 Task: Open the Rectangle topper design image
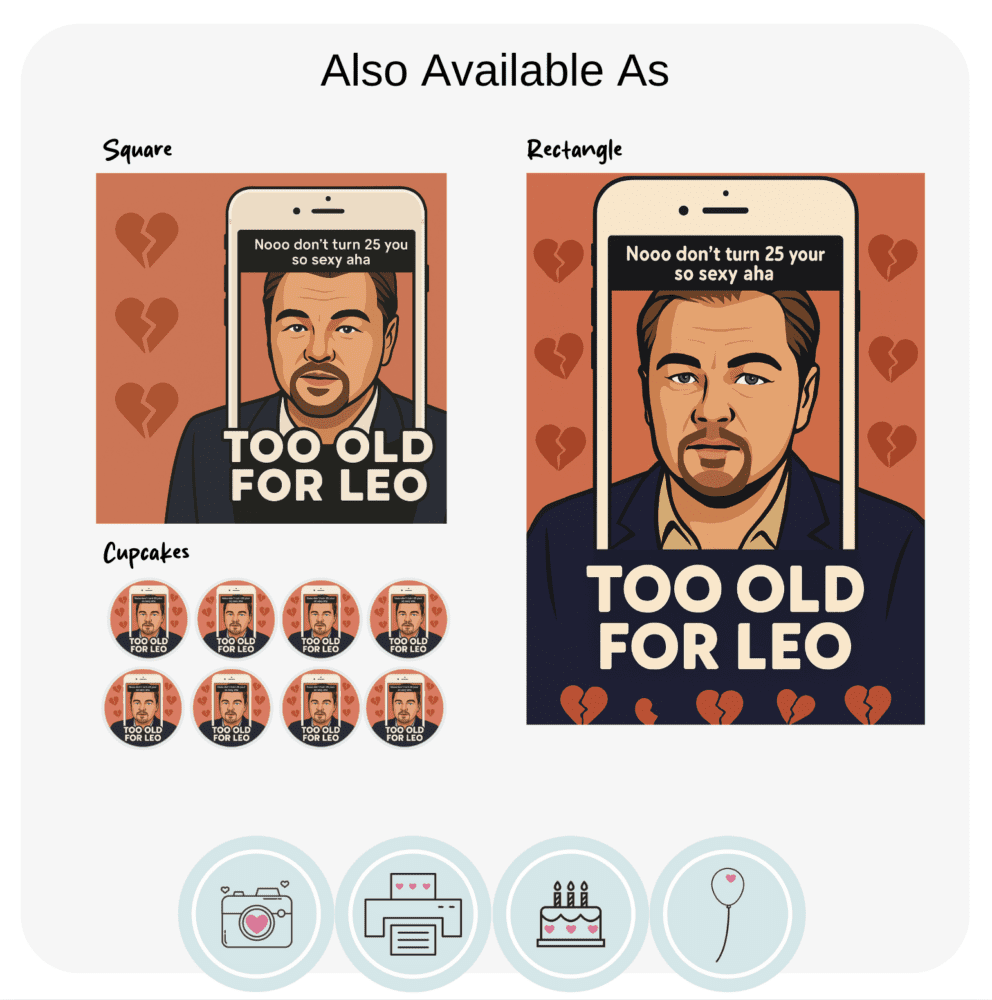(x=725, y=449)
